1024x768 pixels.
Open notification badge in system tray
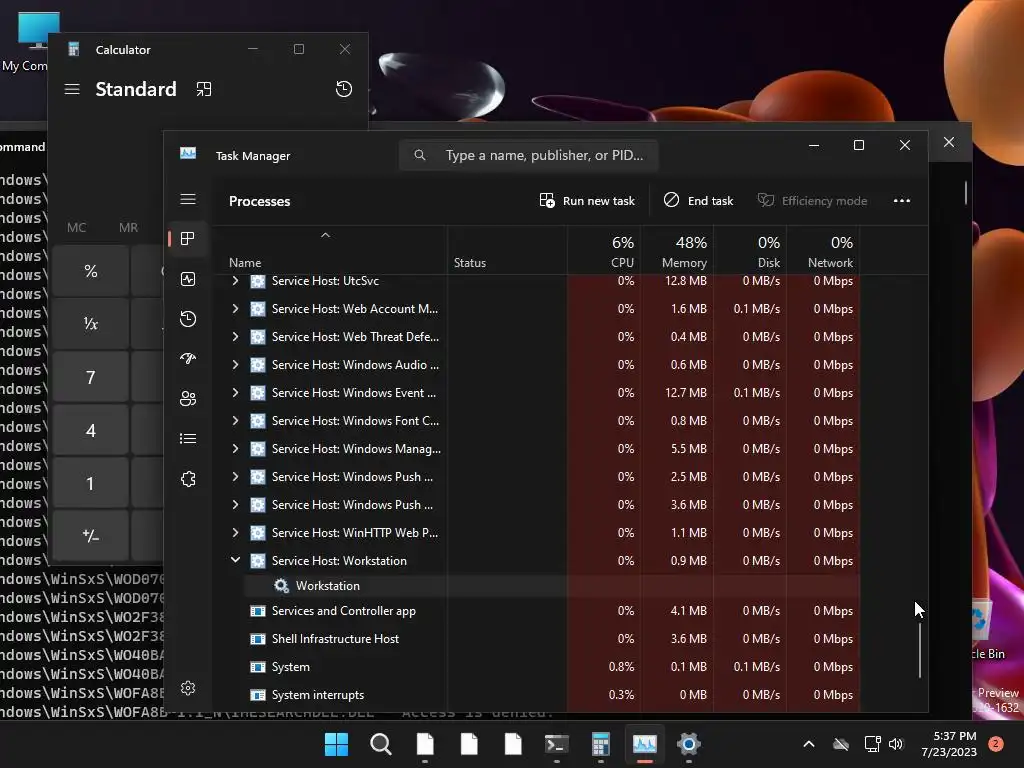coord(996,744)
